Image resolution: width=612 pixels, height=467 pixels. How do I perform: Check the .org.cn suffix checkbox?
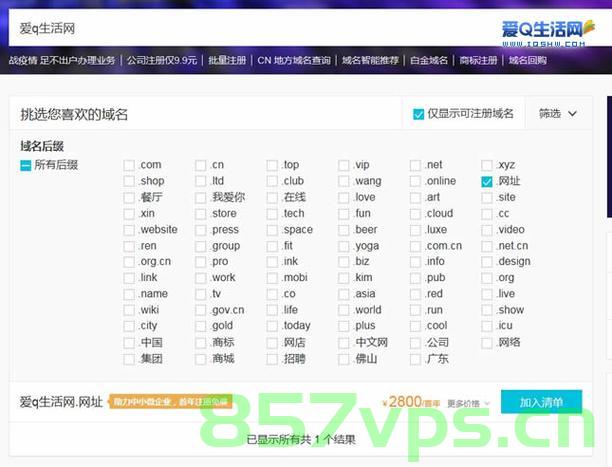[129, 262]
